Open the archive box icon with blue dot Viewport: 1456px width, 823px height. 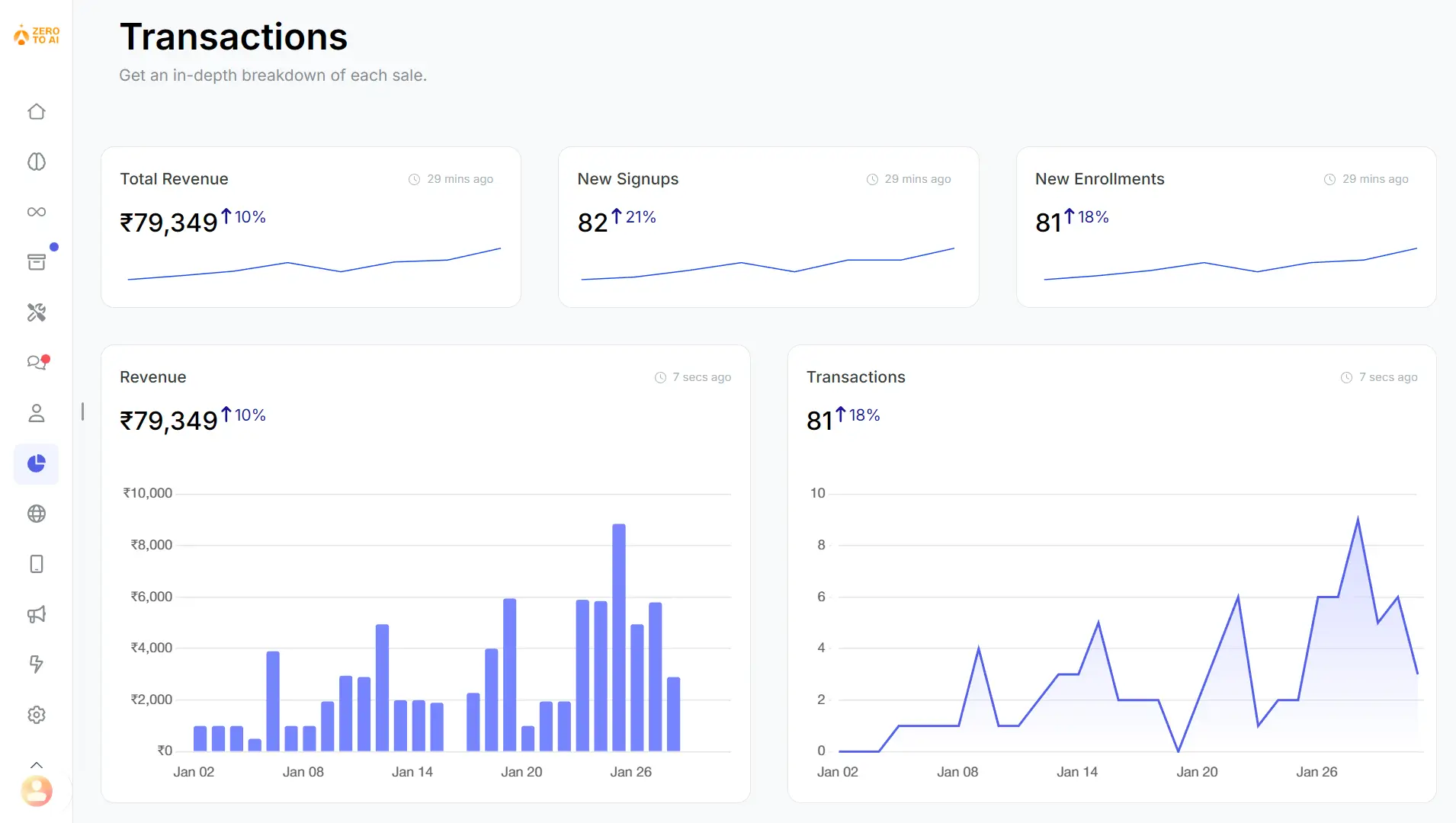[37, 262]
